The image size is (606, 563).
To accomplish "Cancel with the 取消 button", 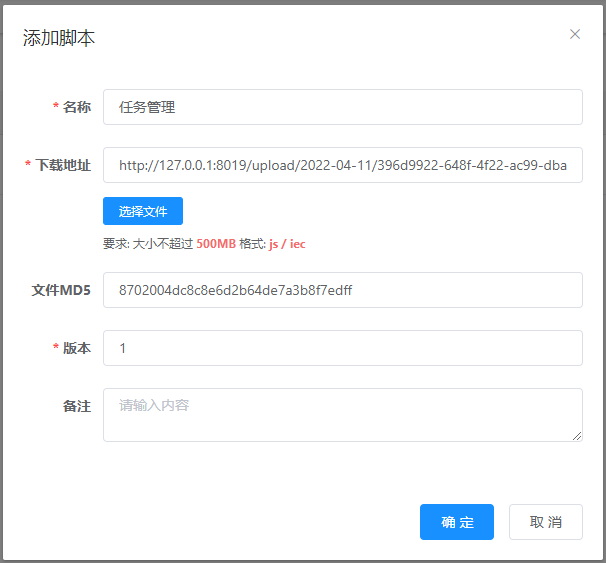I will pyautogui.click(x=545, y=522).
